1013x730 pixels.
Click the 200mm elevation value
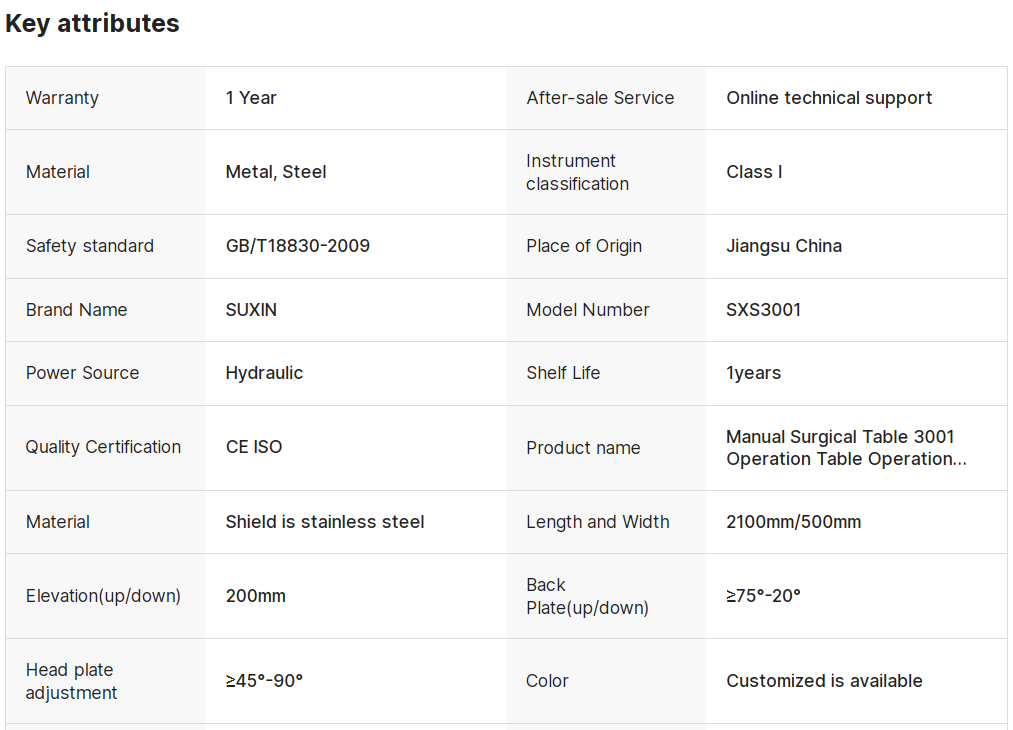click(256, 596)
